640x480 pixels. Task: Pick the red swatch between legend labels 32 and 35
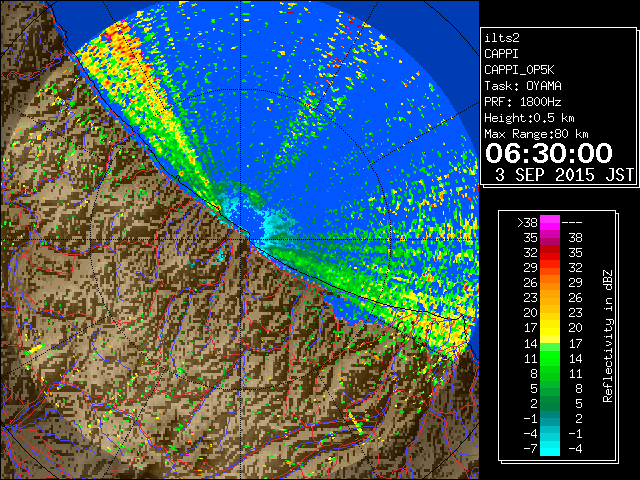[x=550, y=253]
